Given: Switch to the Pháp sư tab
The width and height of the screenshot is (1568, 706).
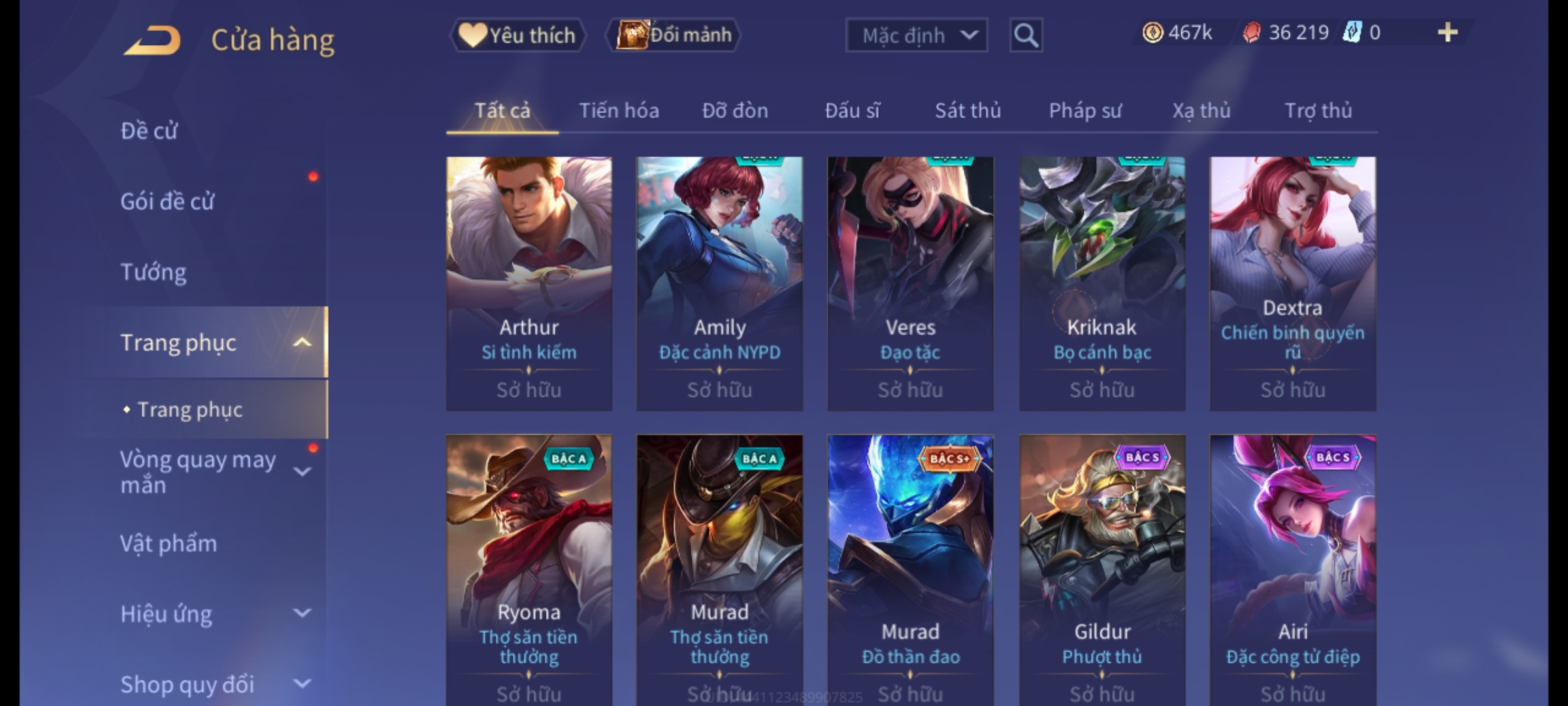Looking at the screenshot, I should pyautogui.click(x=1085, y=110).
